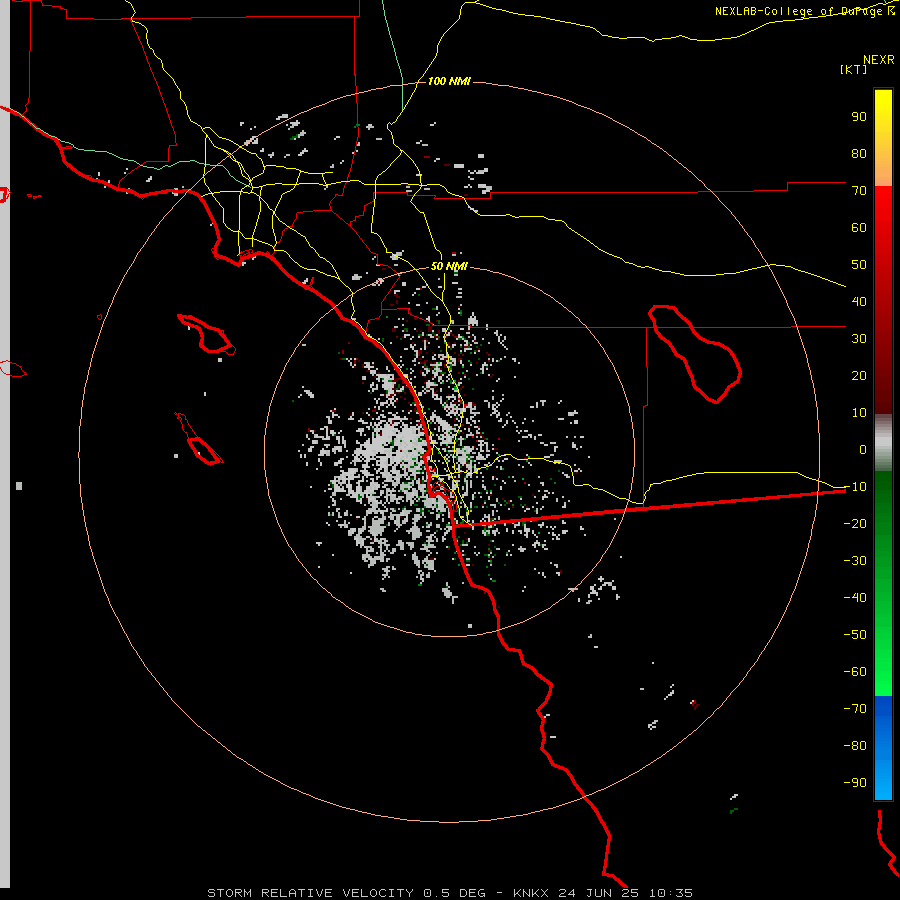The width and height of the screenshot is (900, 900).
Task: Click the Storm Relative Velocity caption at the bottom
Action: [x=449, y=893]
